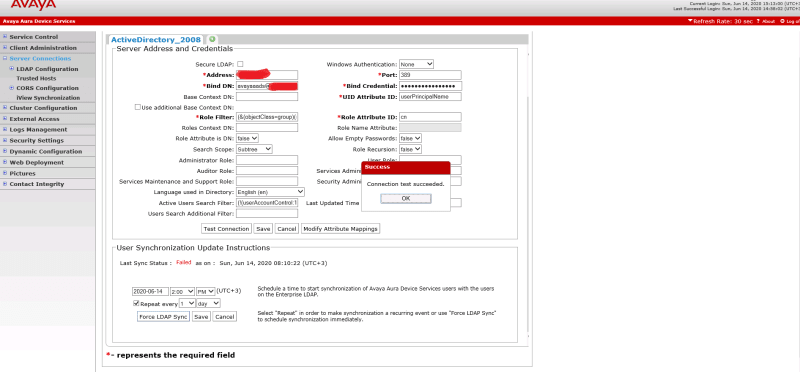This screenshot has width=800, height=372.
Task: Open Client Administration menu section
Action: pos(43,48)
